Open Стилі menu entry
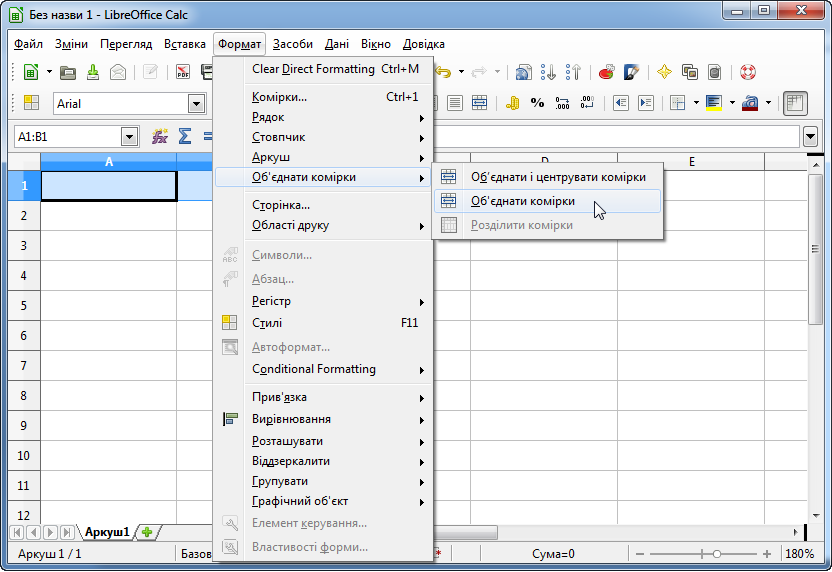832x572 pixels. (x=324, y=323)
